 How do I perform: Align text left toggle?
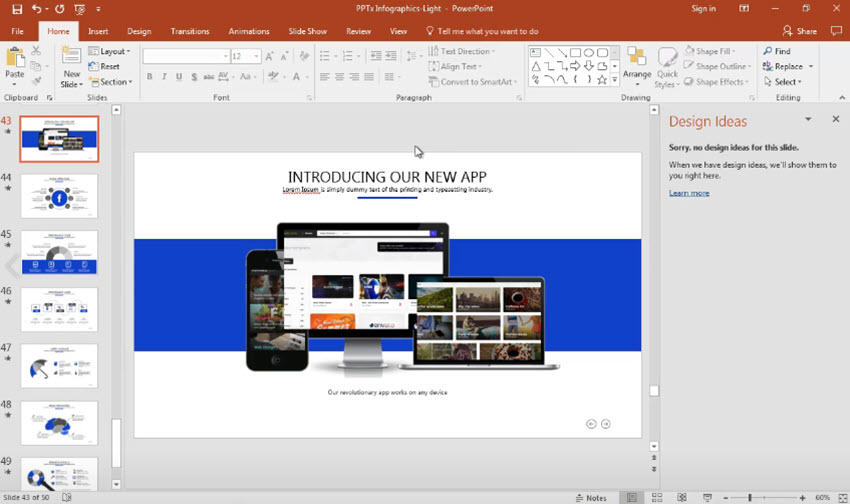tap(325, 76)
